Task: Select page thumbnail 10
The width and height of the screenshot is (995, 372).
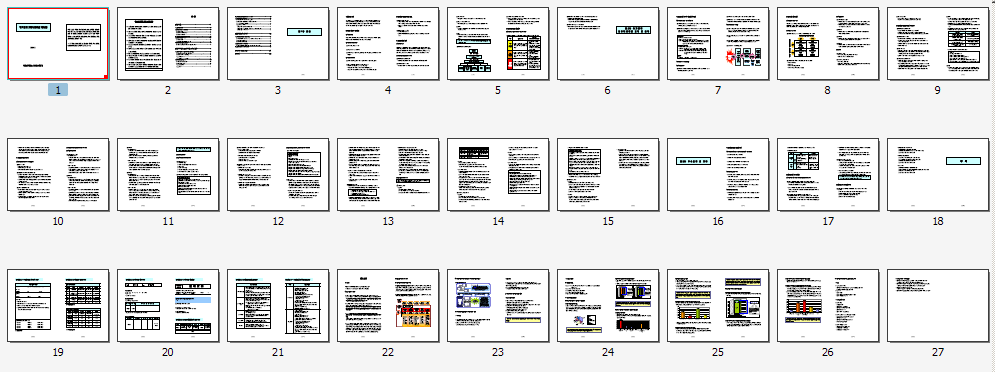Action: (58, 175)
